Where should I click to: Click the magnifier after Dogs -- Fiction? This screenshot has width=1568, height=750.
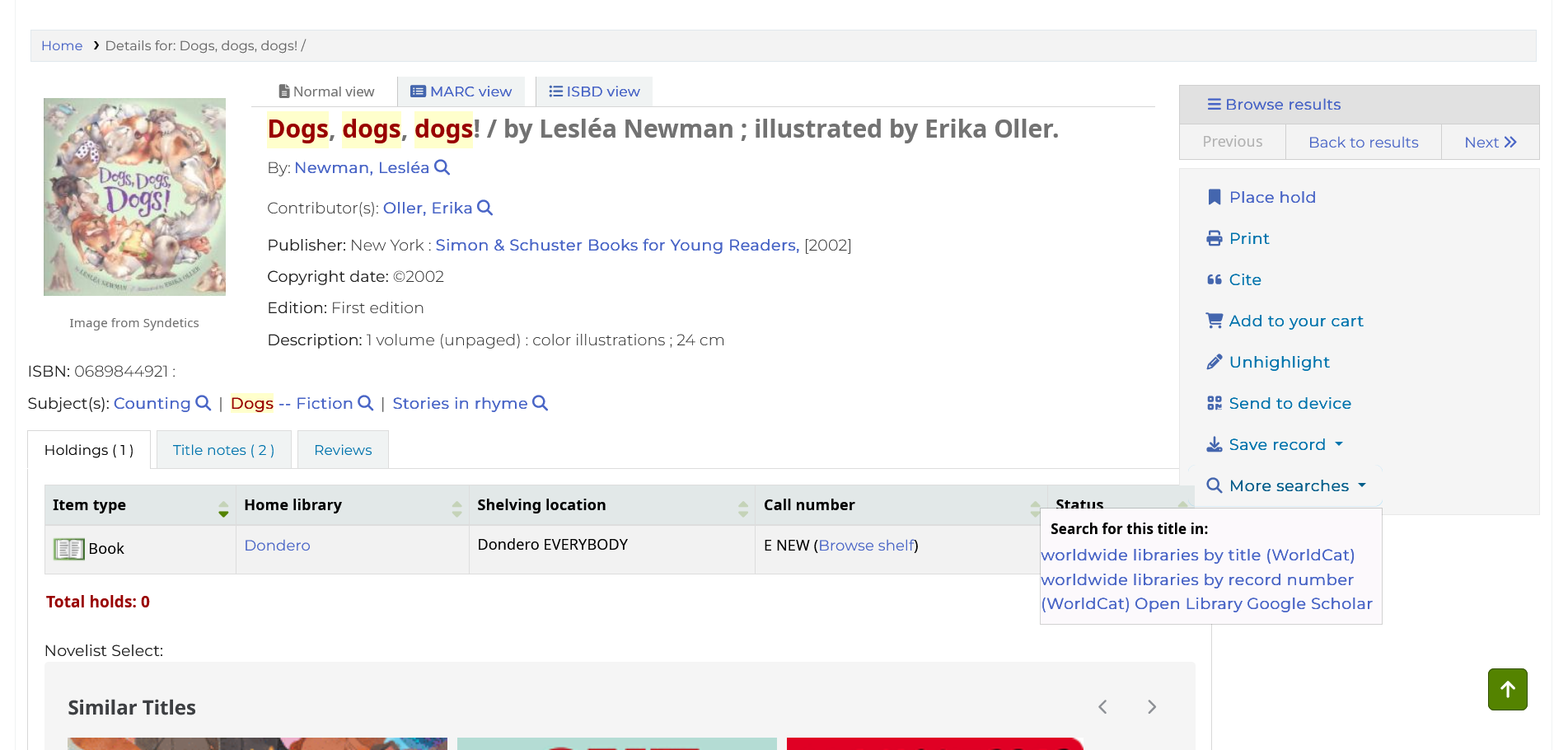coord(365,403)
